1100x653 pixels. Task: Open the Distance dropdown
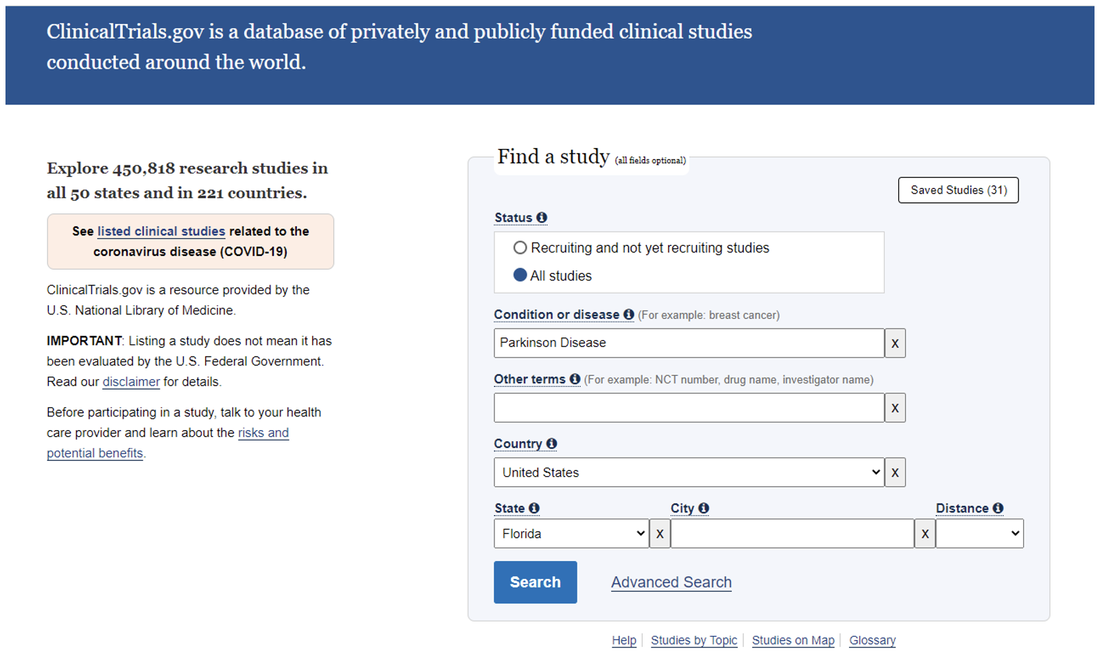coord(979,534)
